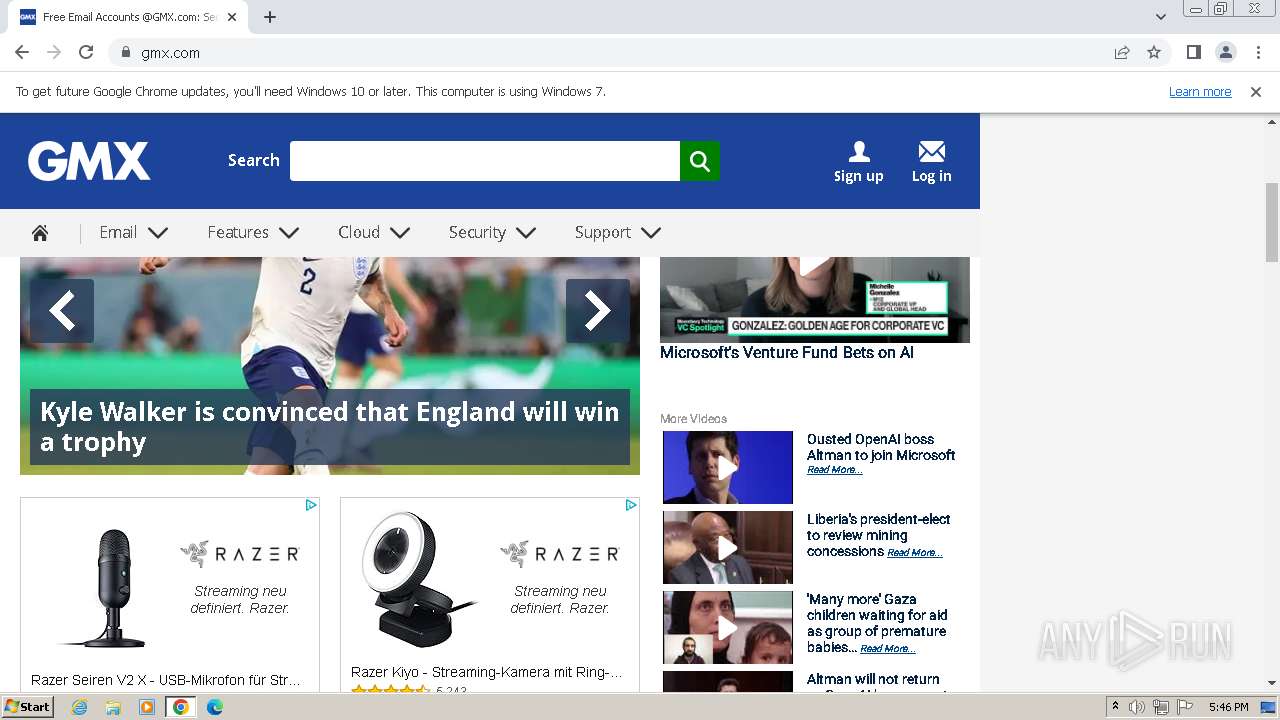Click the page vertical scrollbar thumb
Viewport: 1280px width, 720px height.
(x=1272, y=222)
